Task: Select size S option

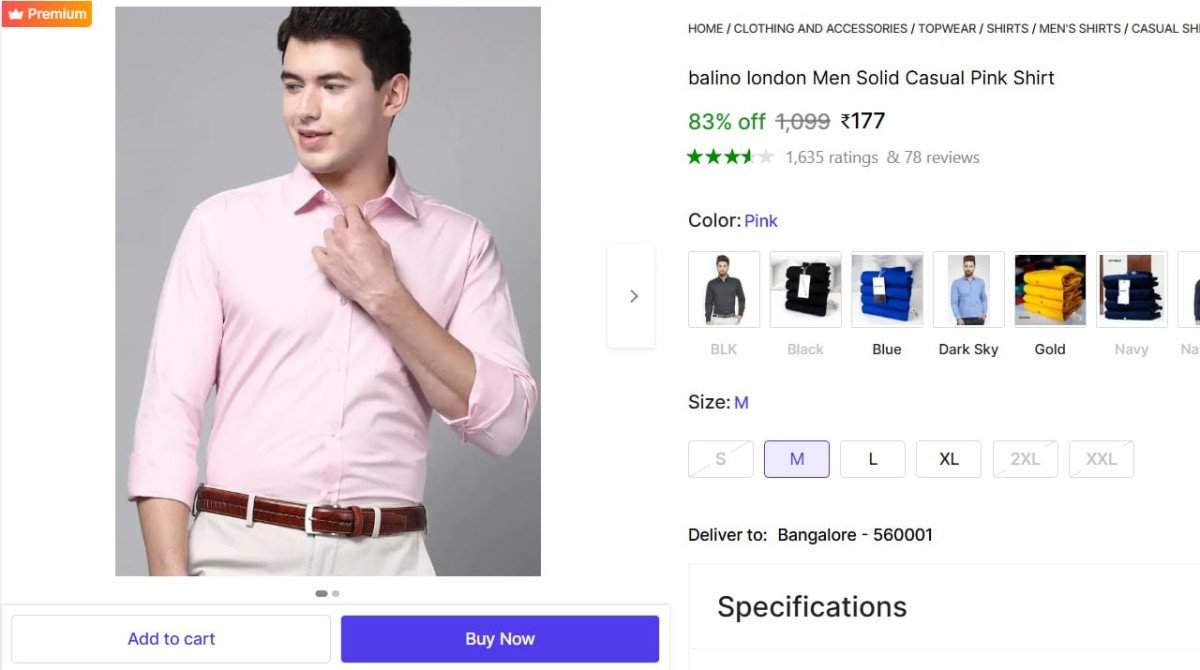Action: 721,459
